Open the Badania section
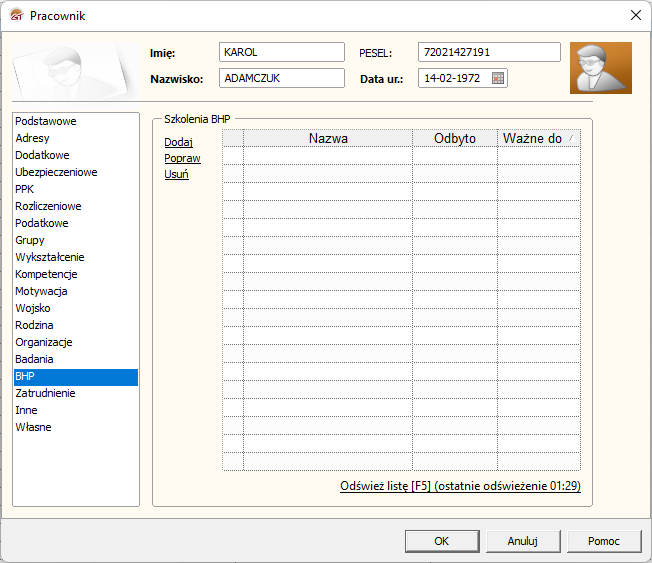The width and height of the screenshot is (652, 563). pos(35,359)
